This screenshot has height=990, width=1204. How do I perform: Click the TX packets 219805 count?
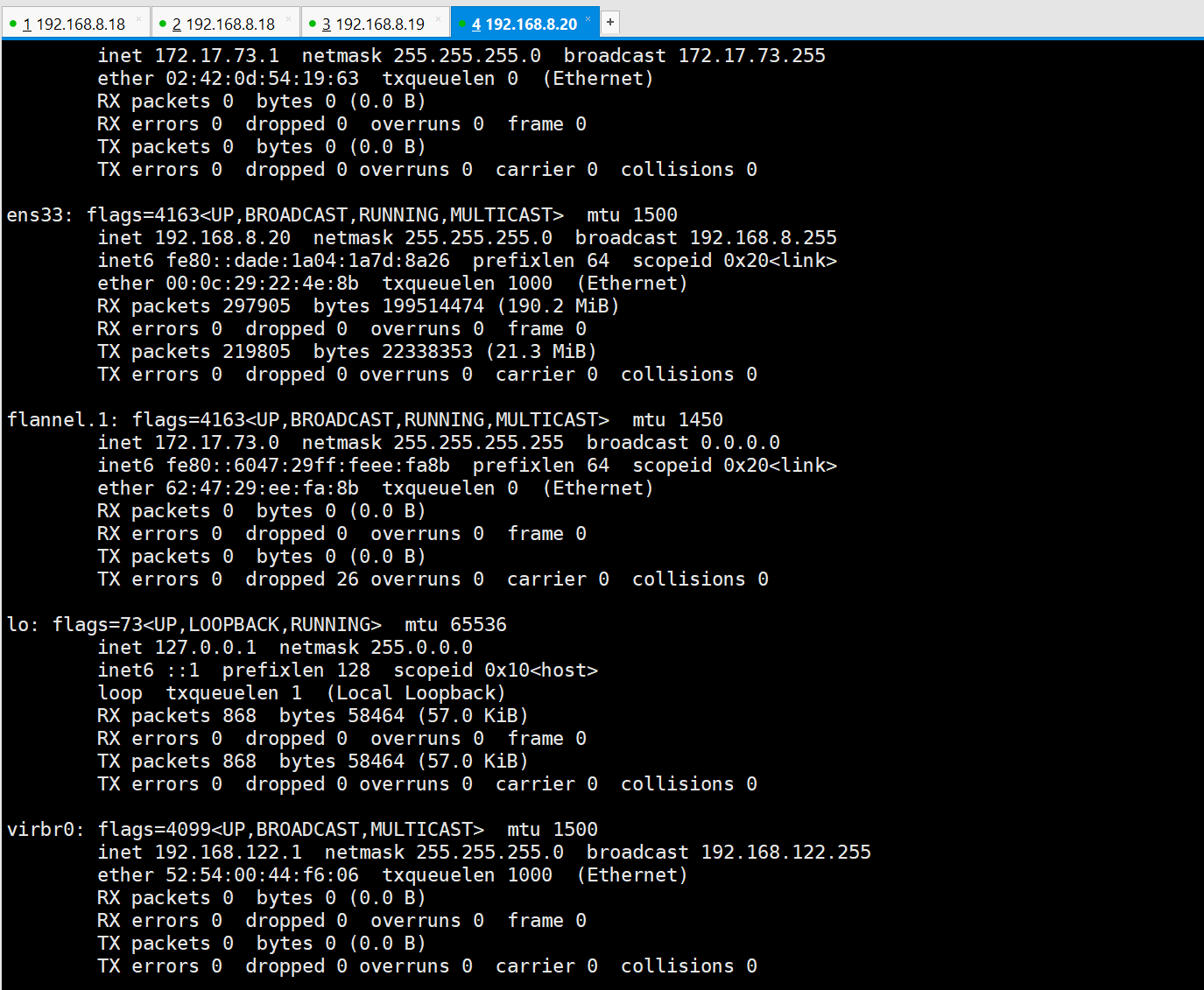coord(257,352)
